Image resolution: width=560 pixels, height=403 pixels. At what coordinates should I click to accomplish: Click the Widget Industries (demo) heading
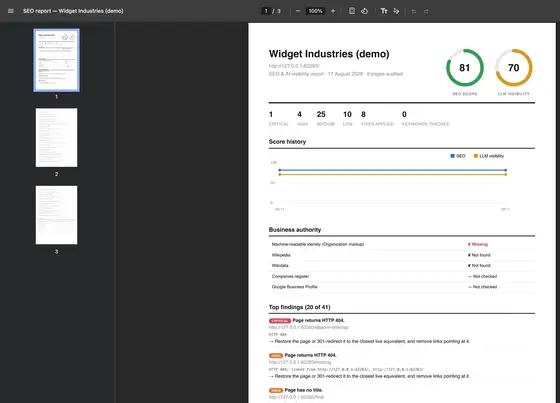329,54
